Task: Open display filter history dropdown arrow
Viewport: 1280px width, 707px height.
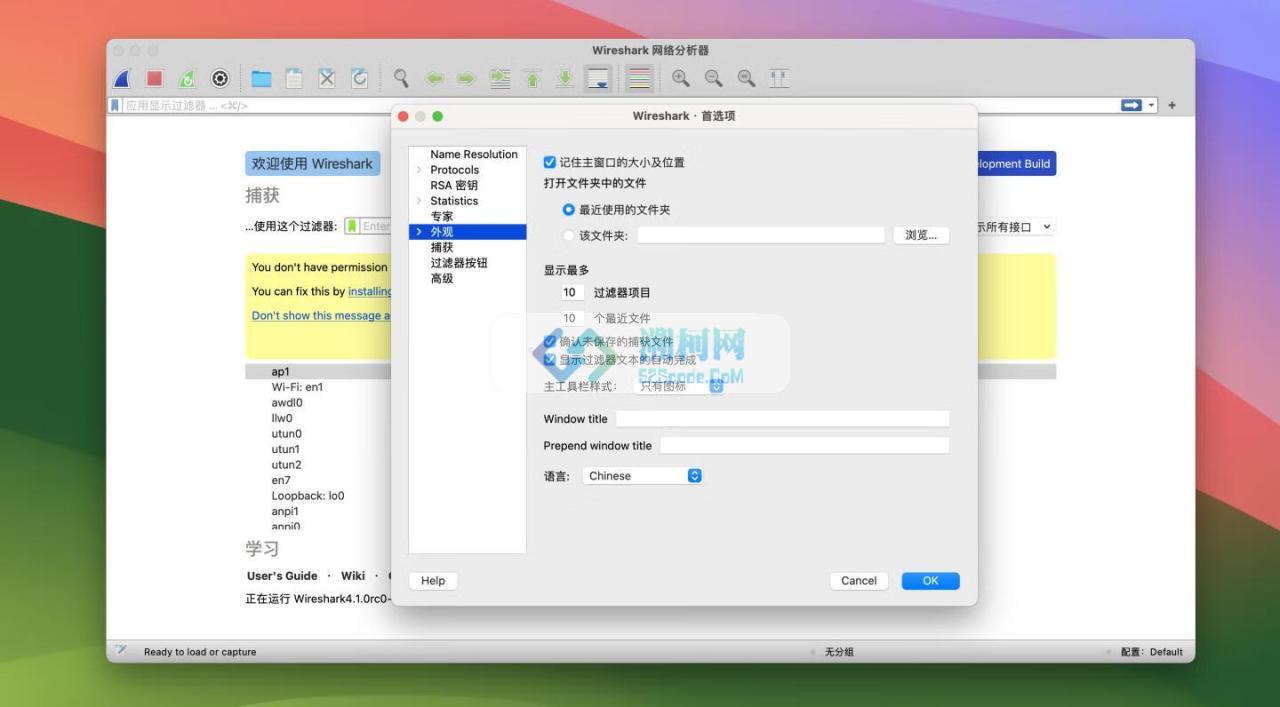Action: [1152, 105]
